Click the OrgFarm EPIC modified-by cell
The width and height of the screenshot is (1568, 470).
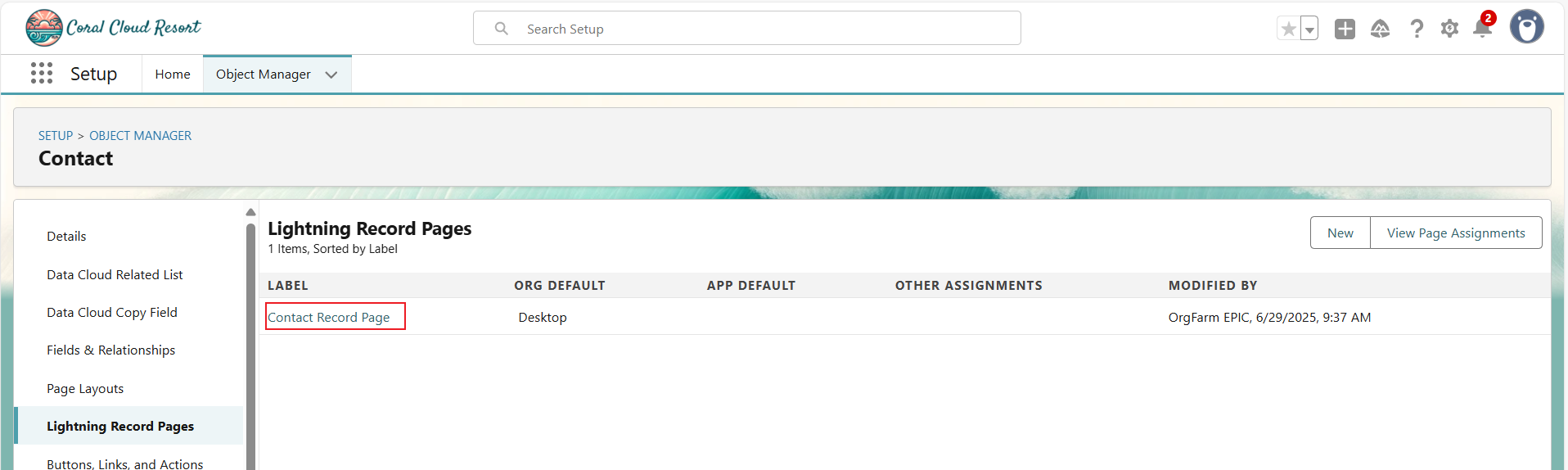point(1269,318)
